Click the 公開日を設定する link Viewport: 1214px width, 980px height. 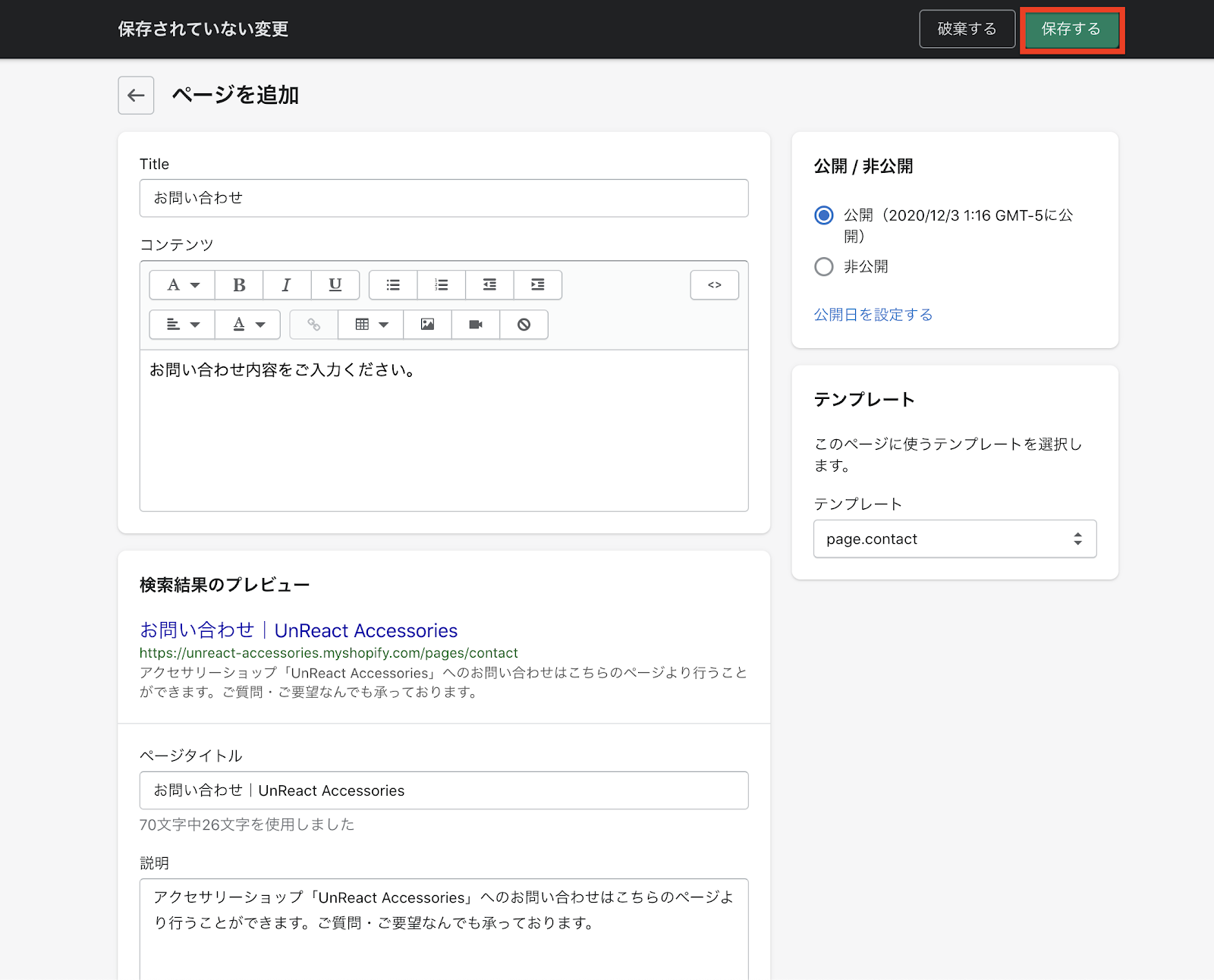tap(873, 315)
